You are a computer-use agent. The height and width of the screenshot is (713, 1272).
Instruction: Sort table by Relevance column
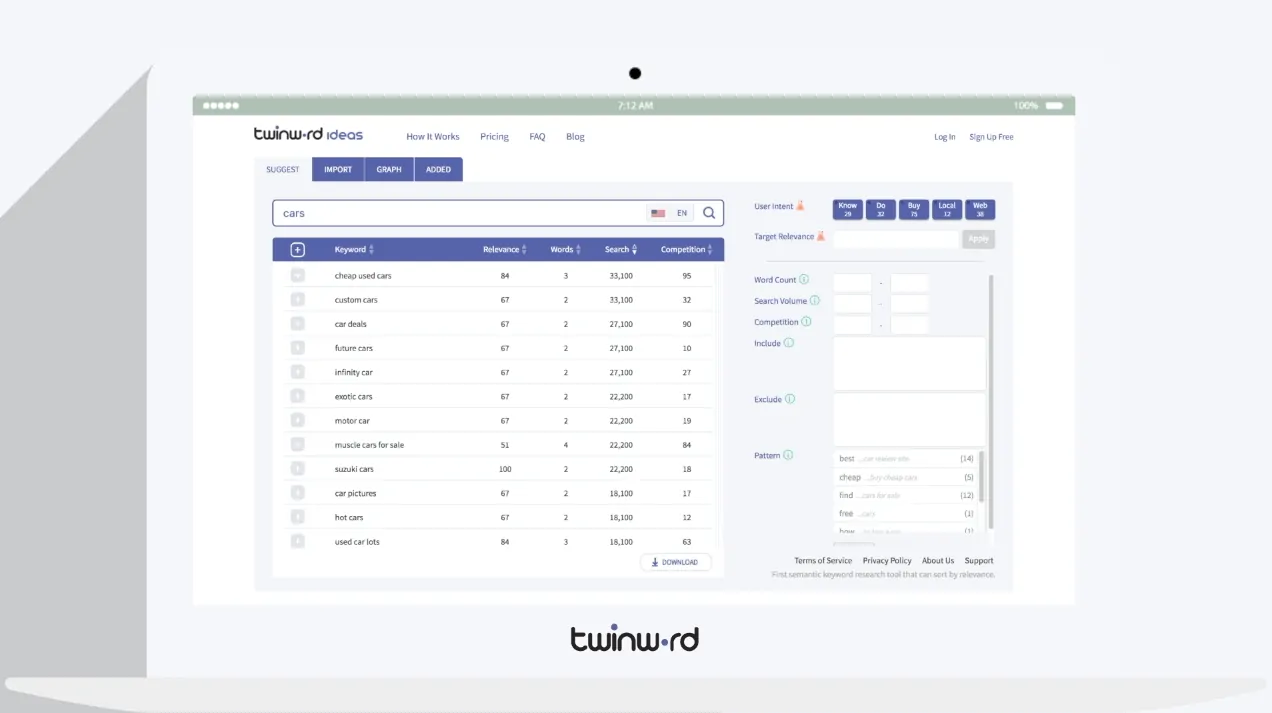[x=506, y=250]
